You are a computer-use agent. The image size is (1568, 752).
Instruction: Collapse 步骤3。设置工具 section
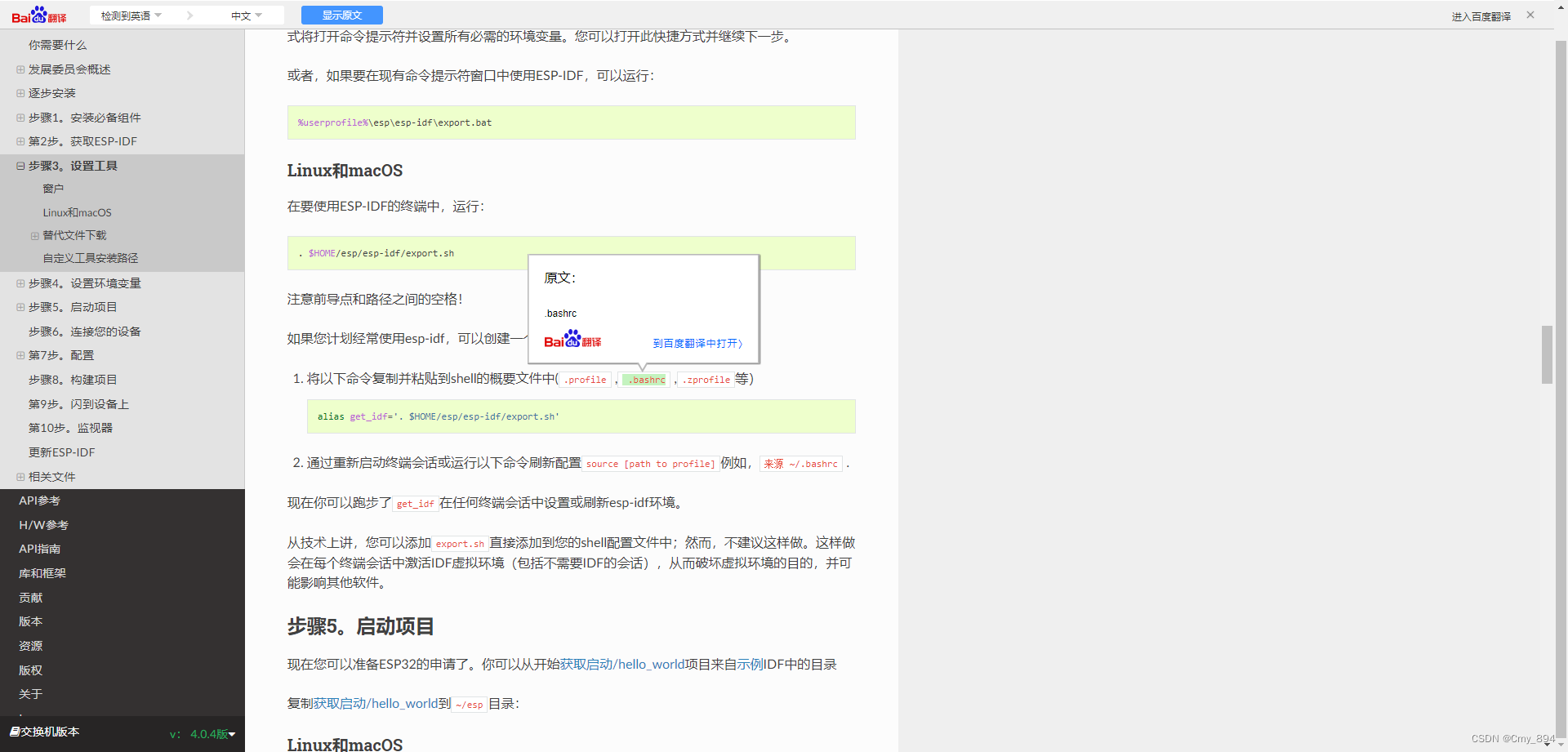[20, 166]
